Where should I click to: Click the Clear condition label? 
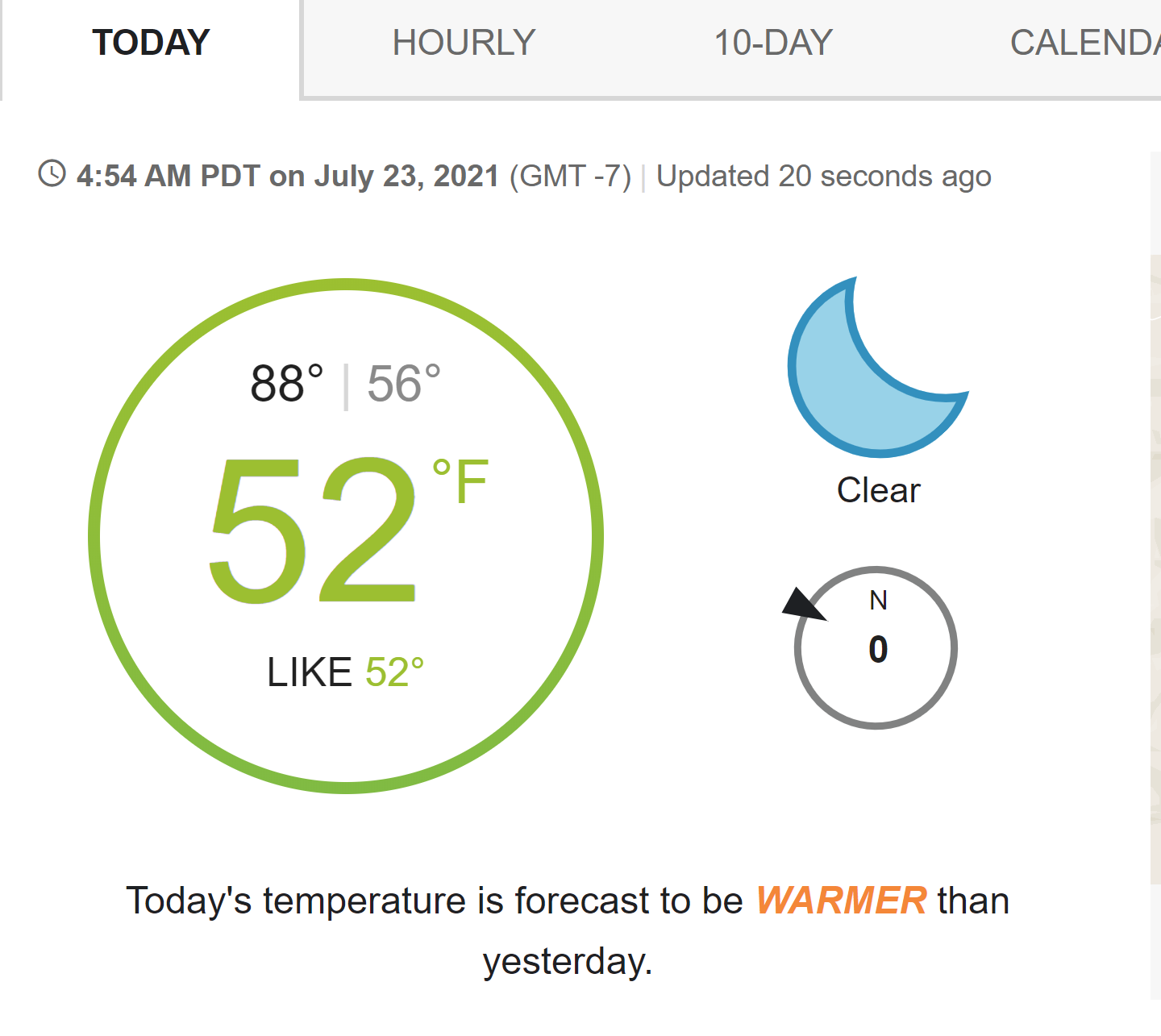pyautogui.click(x=878, y=490)
